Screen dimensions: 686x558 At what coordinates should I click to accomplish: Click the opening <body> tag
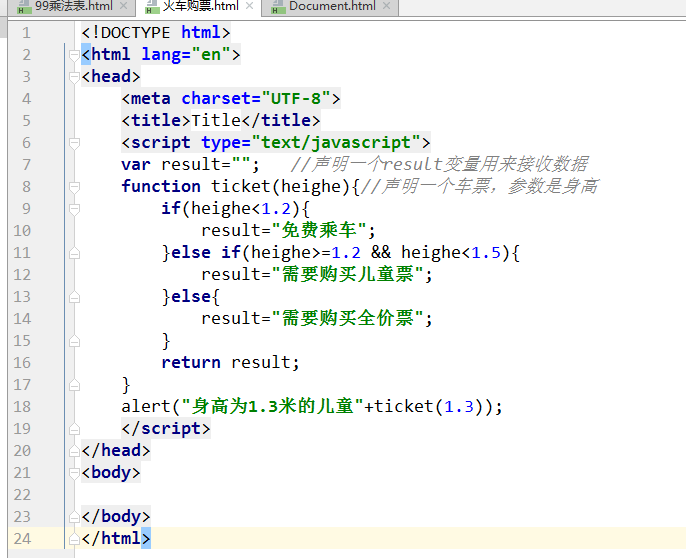pos(111,473)
